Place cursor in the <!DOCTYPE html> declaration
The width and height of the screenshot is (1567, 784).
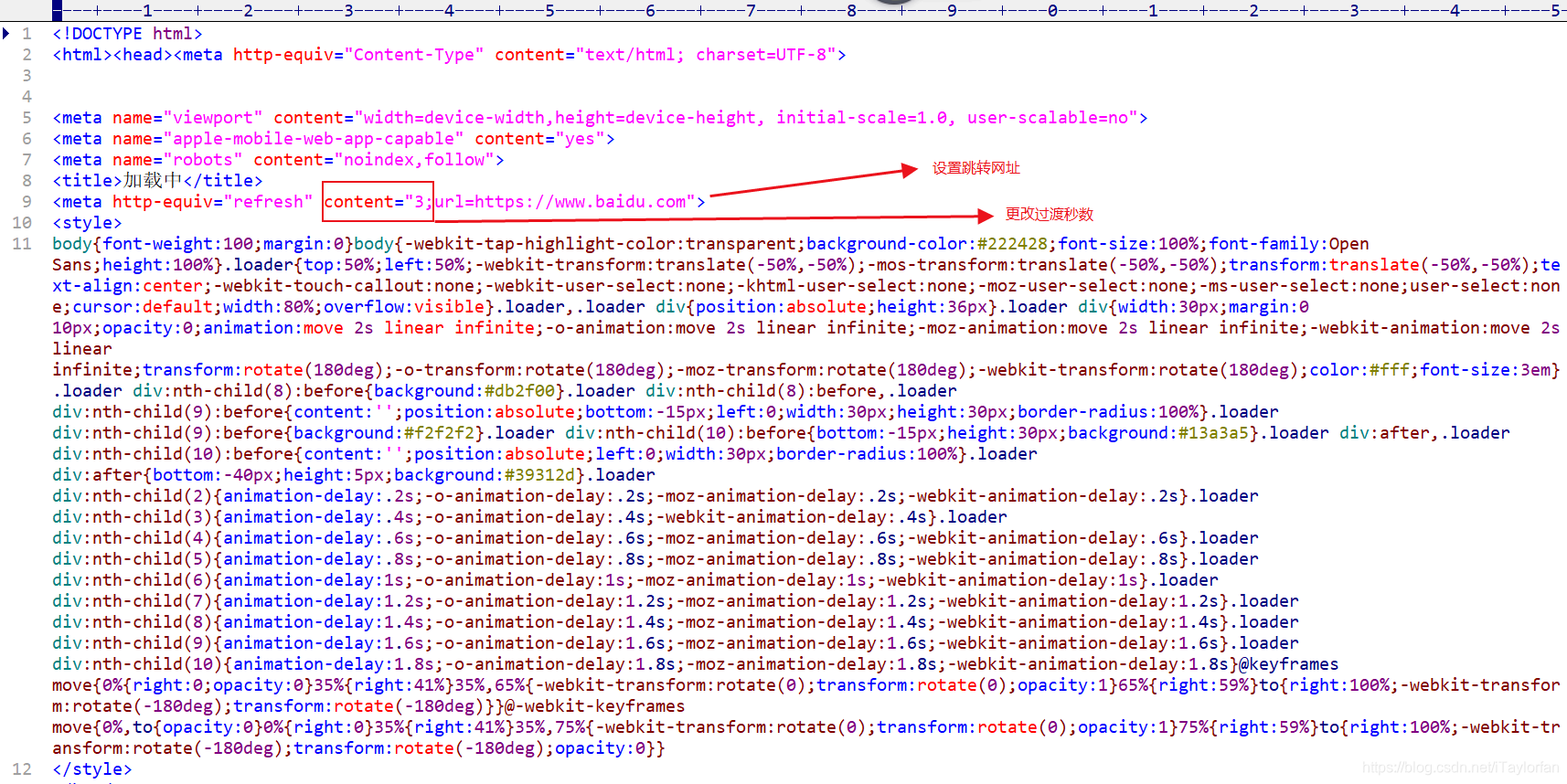(x=127, y=34)
